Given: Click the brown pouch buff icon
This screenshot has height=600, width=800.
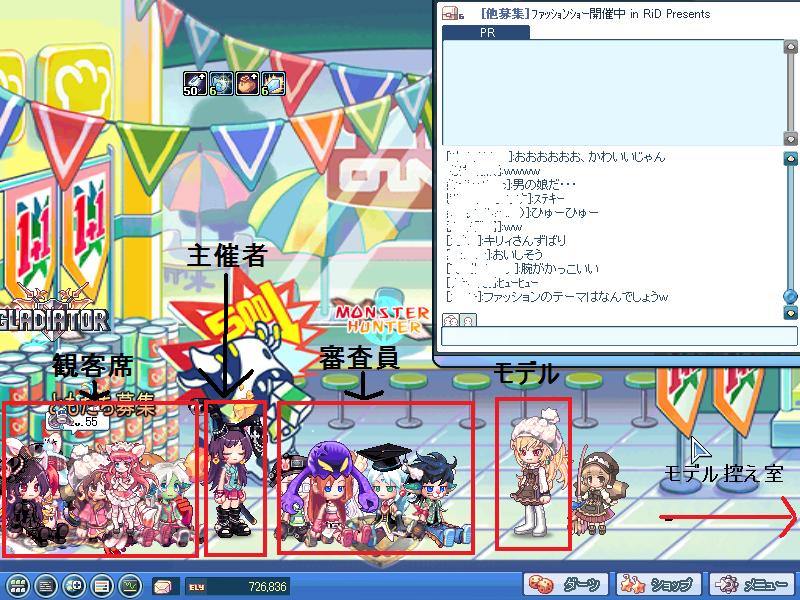Looking at the screenshot, I should (247, 84).
